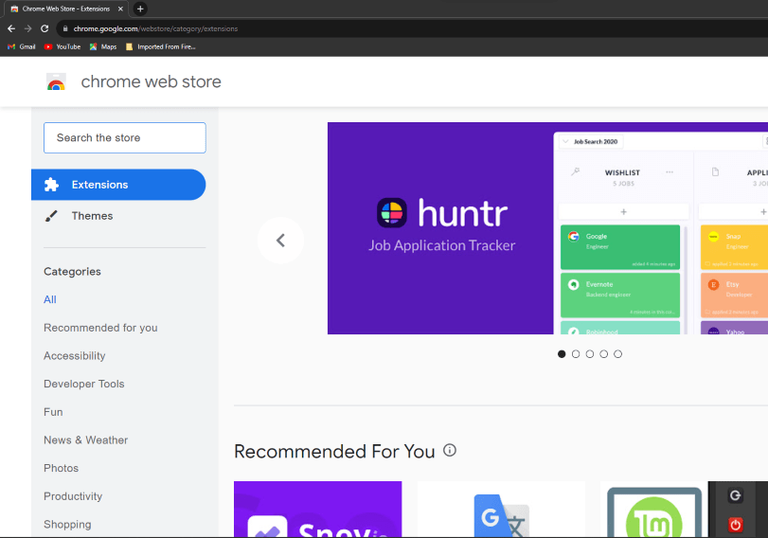Select the first carousel dot
768x538 pixels.
(x=562, y=354)
